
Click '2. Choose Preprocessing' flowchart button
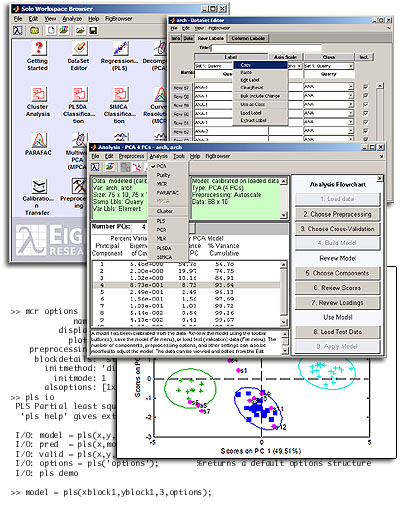pos(337,214)
